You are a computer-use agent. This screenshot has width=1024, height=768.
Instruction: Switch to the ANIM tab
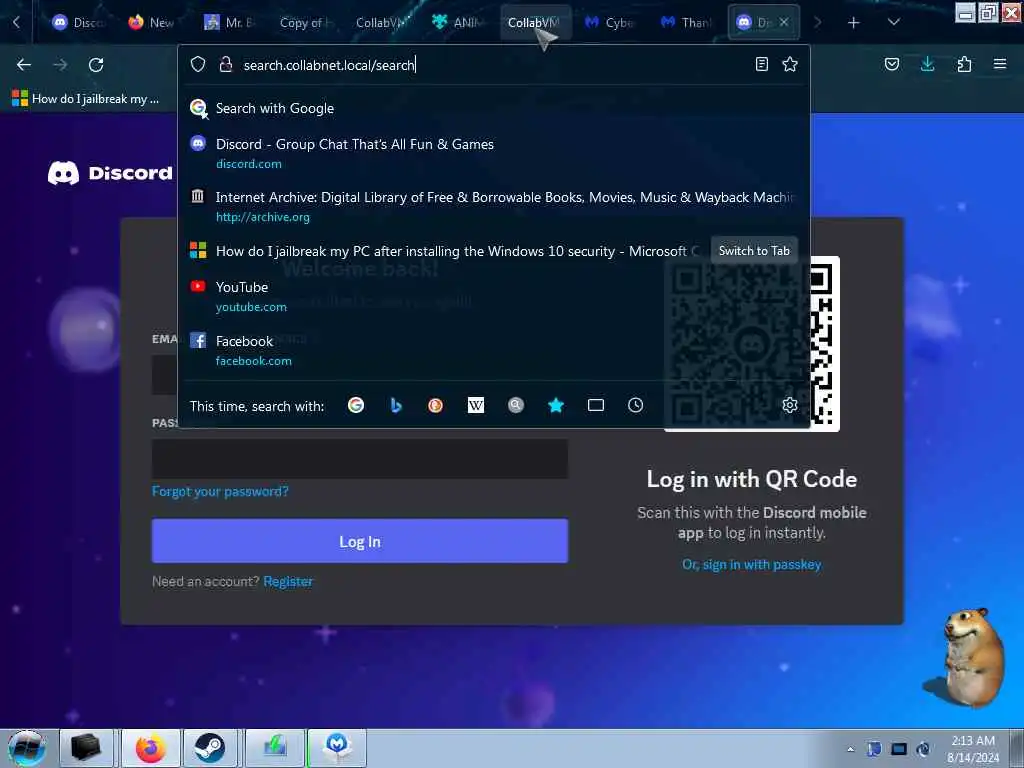point(457,23)
